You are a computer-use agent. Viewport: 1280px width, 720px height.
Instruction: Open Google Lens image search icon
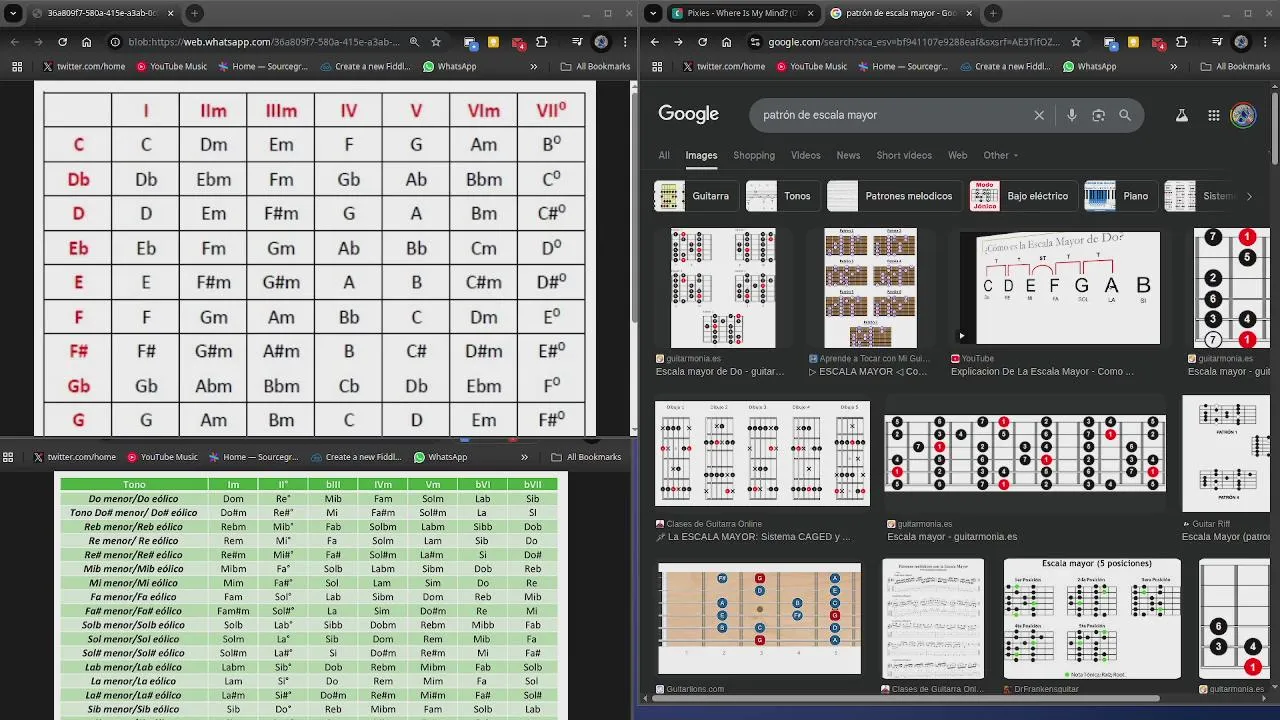[1098, 115]
